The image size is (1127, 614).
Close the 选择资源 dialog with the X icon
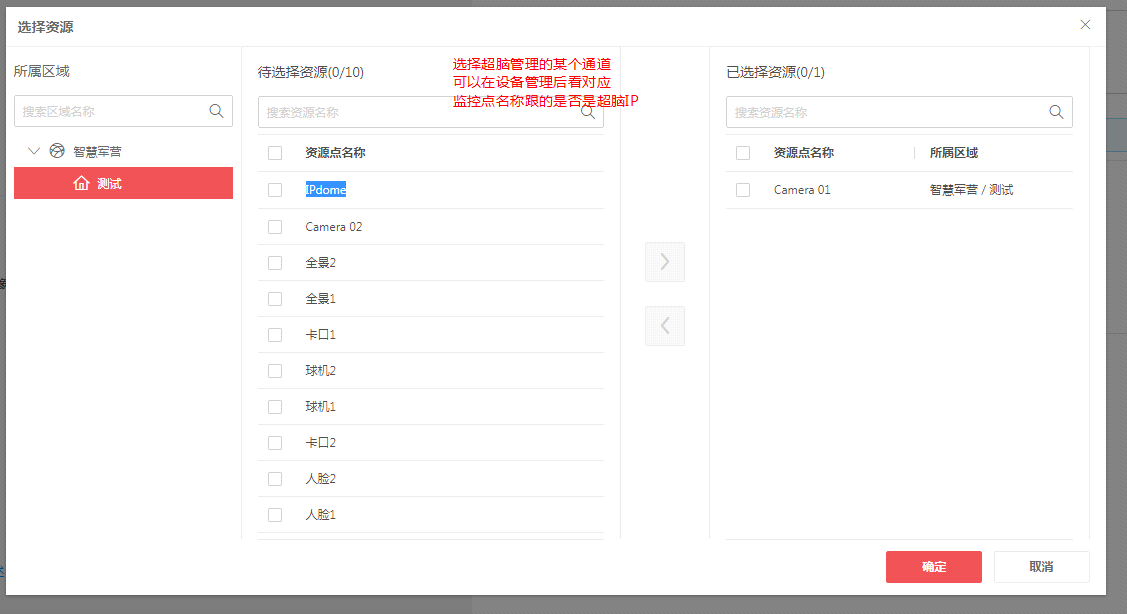click(x=1085, y=24)
